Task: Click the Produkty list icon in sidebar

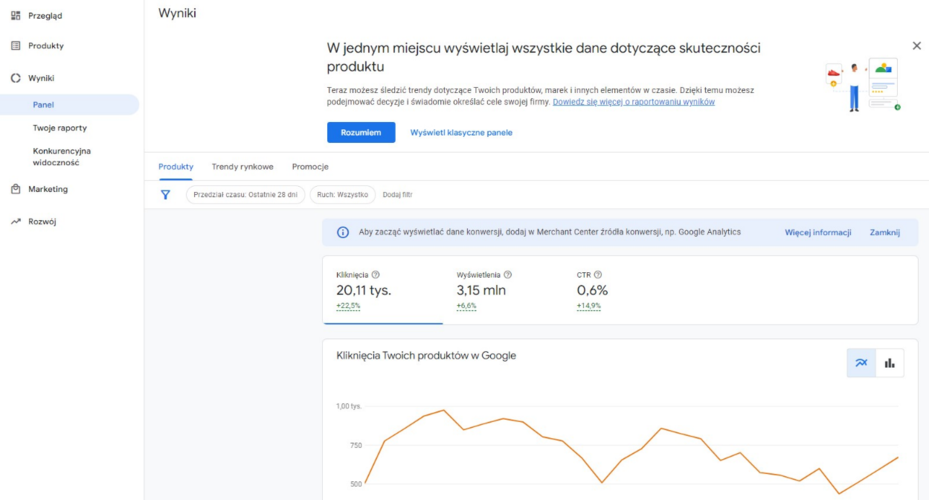Action: [16, 46]
